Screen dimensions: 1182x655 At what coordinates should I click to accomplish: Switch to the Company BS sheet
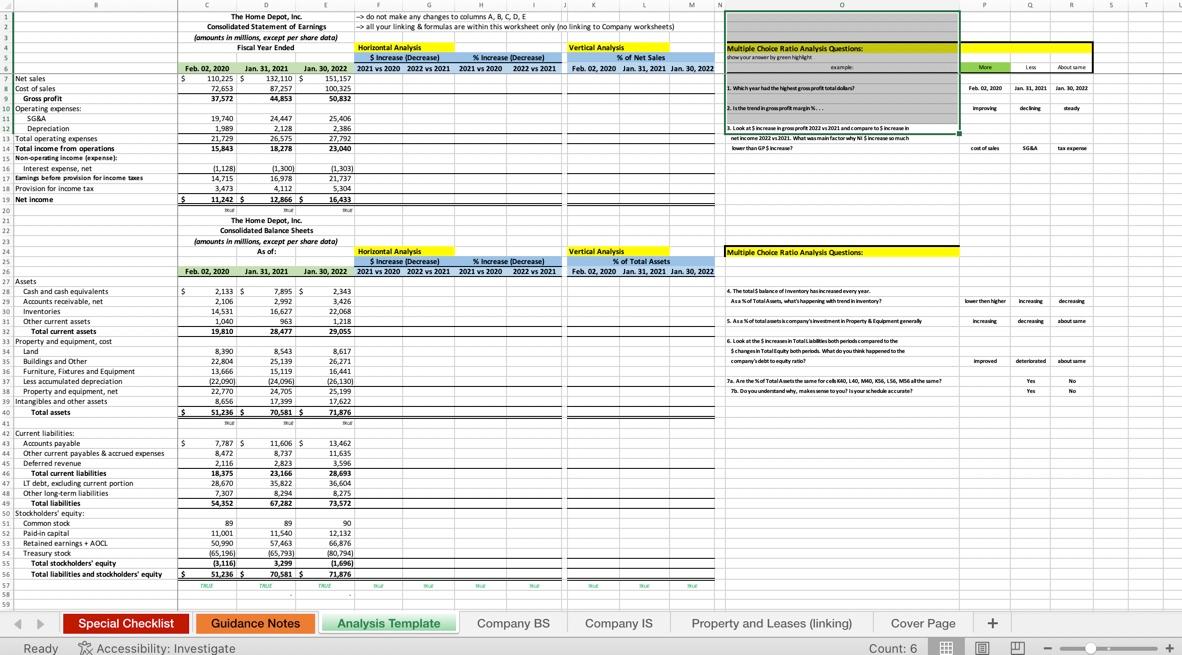(513, 623)
